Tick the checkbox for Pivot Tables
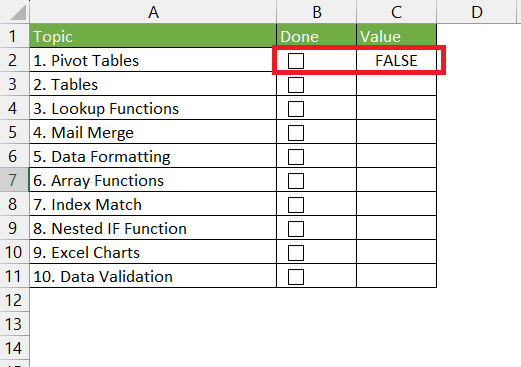This screenshot has height=367, width=521. click(296, 61)
